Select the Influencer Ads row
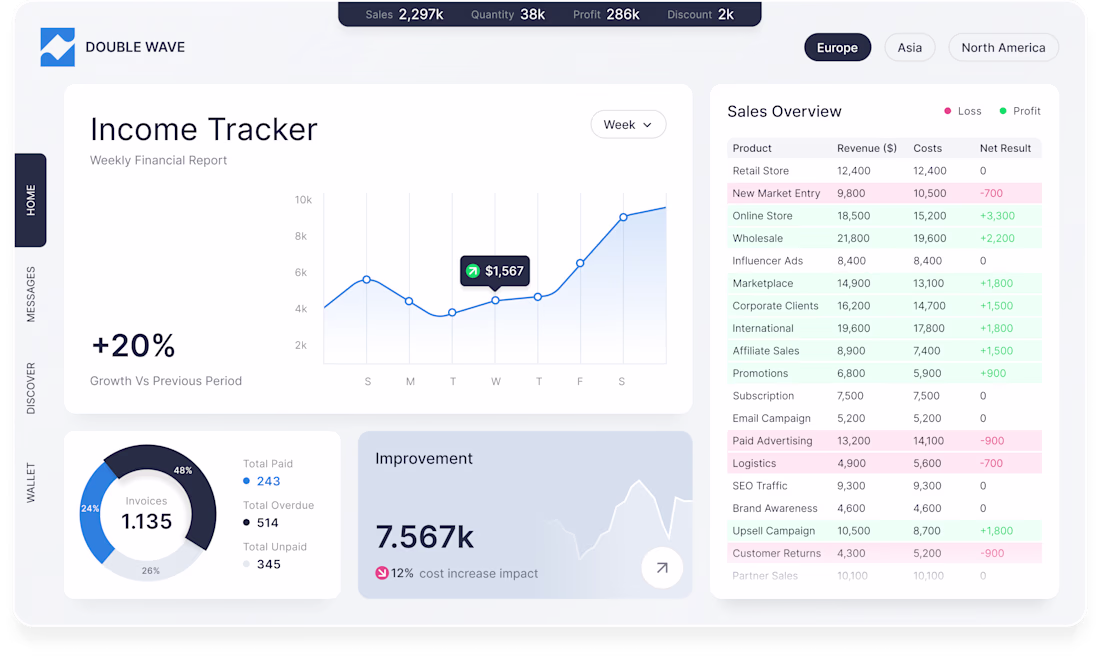The height and width of the screenshot is (656, 1100). click(x=884, y=260)
